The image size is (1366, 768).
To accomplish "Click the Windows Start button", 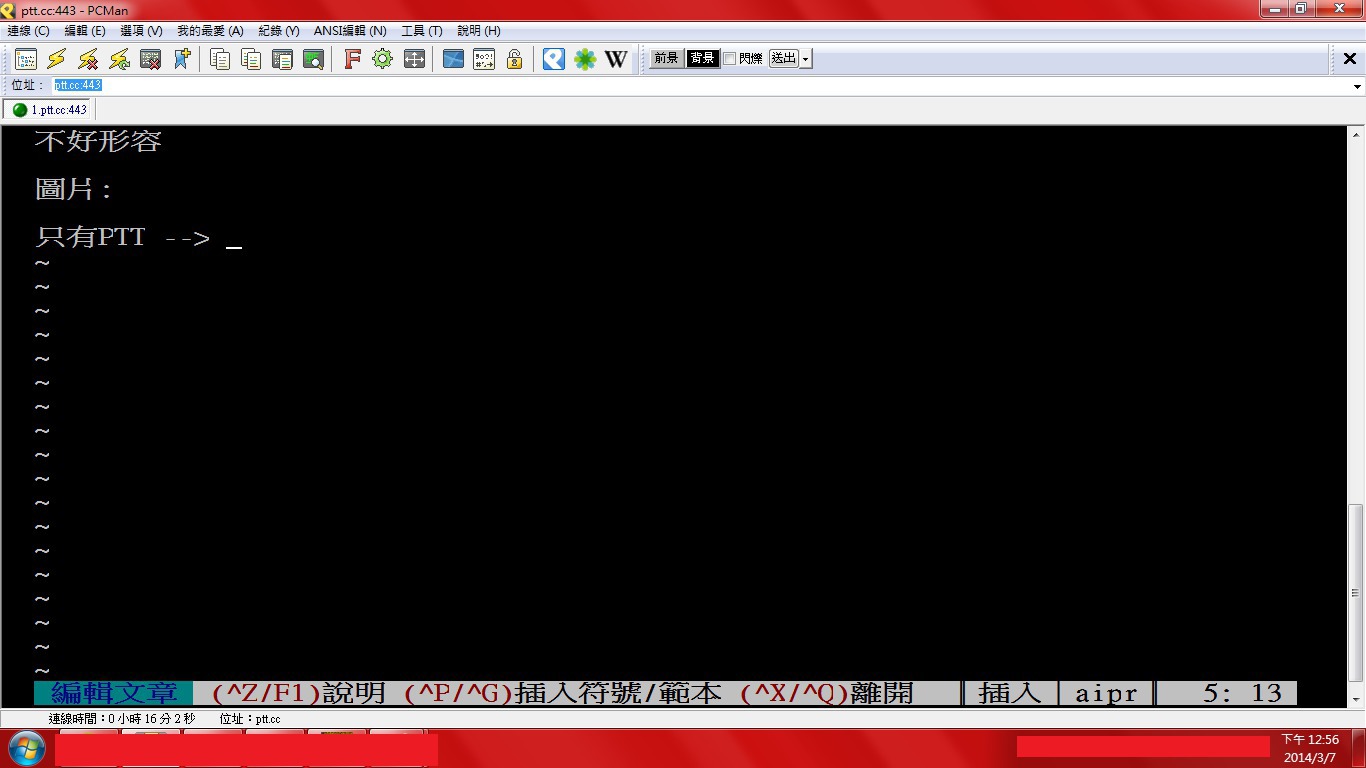I will 26,748.
